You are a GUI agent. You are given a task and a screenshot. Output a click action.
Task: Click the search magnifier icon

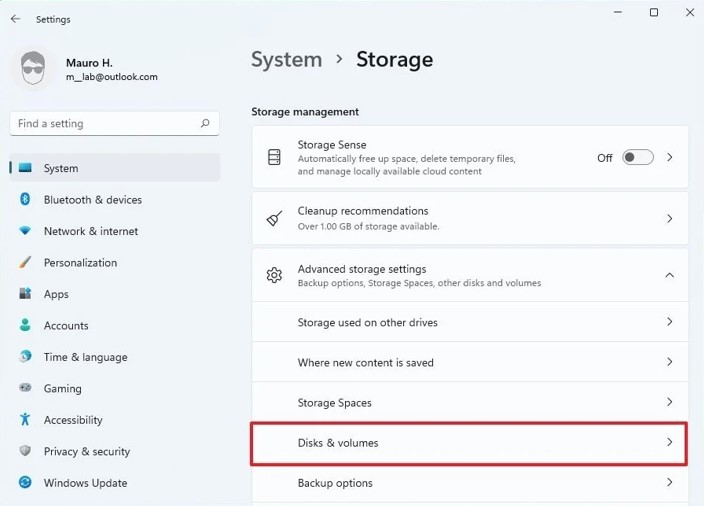pos(205,123)
